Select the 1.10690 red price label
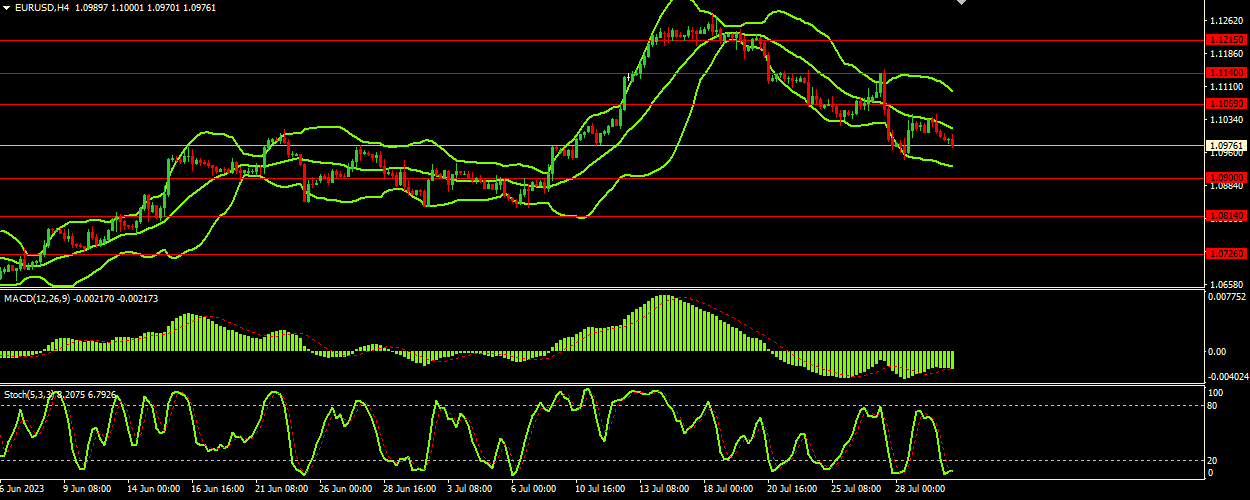 click(1226, 104)
